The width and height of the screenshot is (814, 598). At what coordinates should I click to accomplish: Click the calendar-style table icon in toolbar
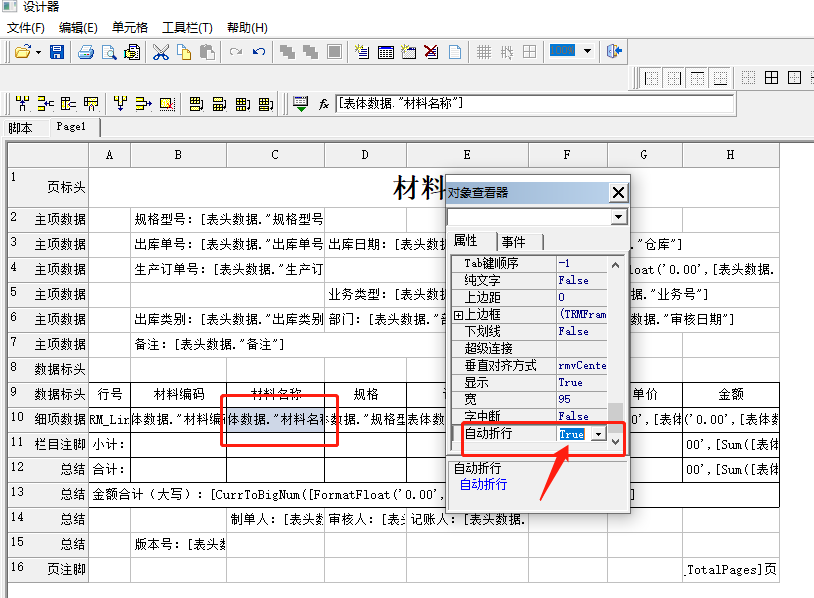[x=385, y=51]
